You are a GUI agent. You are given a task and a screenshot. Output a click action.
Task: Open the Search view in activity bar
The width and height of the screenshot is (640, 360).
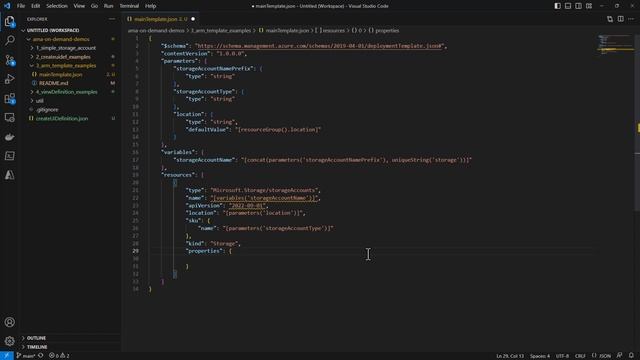9,40
